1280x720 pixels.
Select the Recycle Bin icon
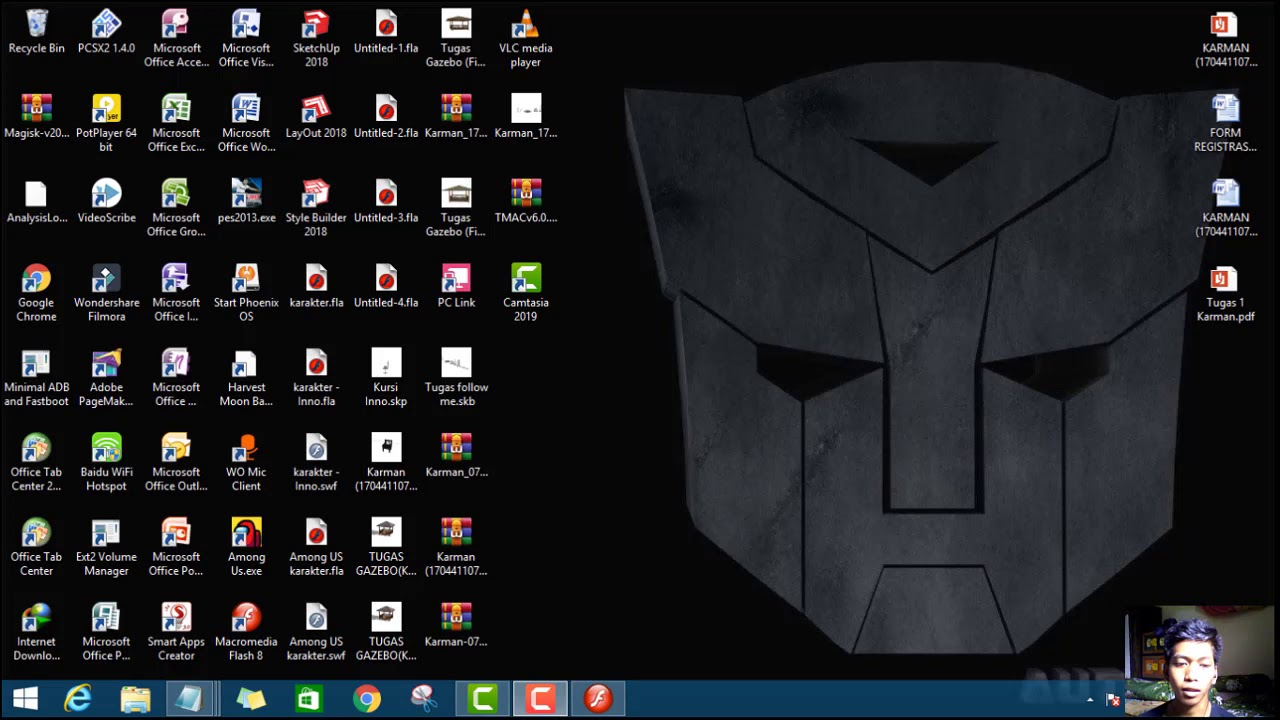[x=36, y=33]
